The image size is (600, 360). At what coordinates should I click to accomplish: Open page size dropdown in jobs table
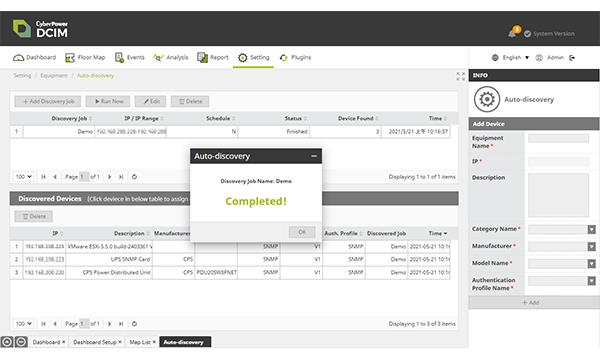tap(23, 177)
